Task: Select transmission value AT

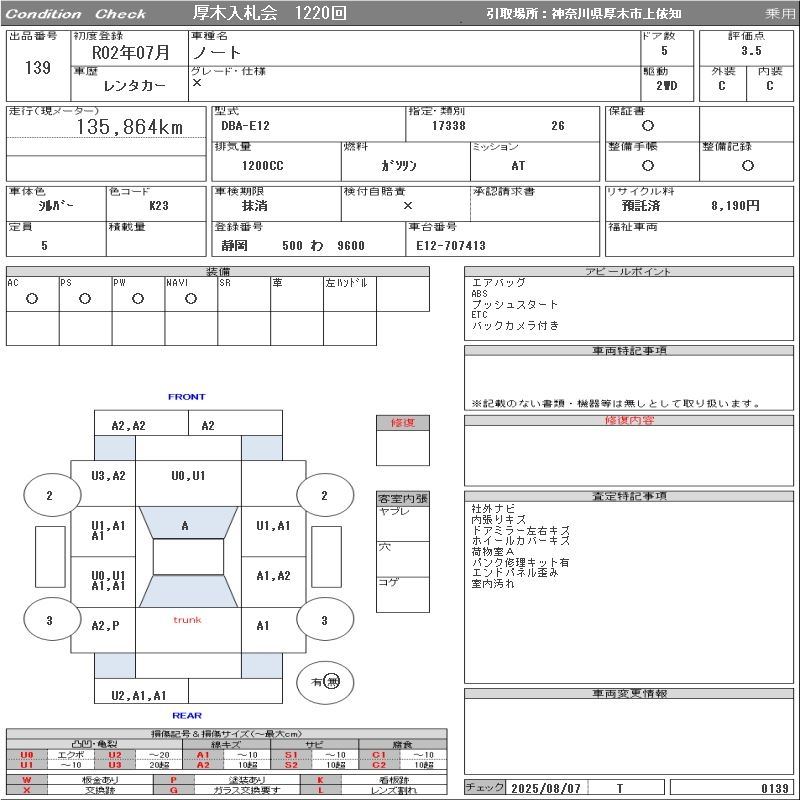Action: pyautogui.click(x=518, y=166)
